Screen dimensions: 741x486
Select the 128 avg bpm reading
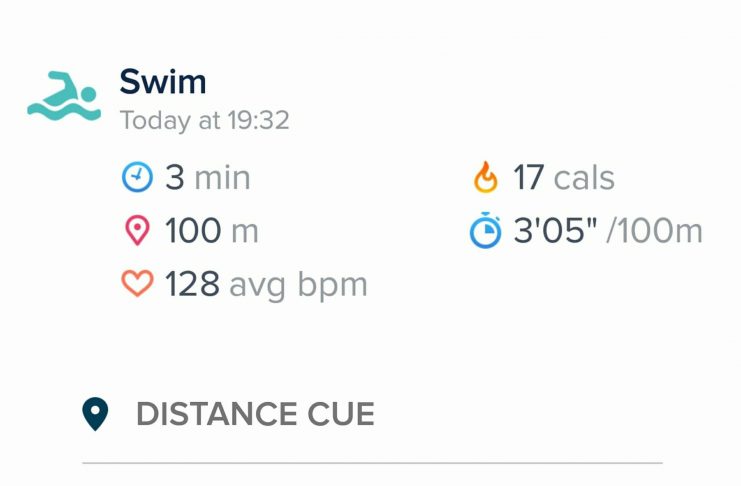tap(266, 285)
